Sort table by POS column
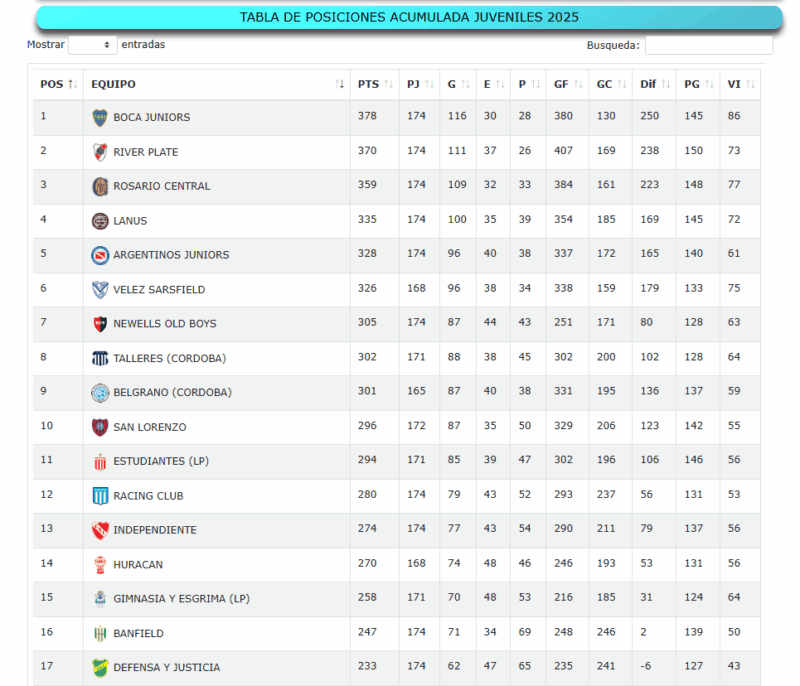The width and height of the screenshot is (800, 686). (x=58, y=84)
